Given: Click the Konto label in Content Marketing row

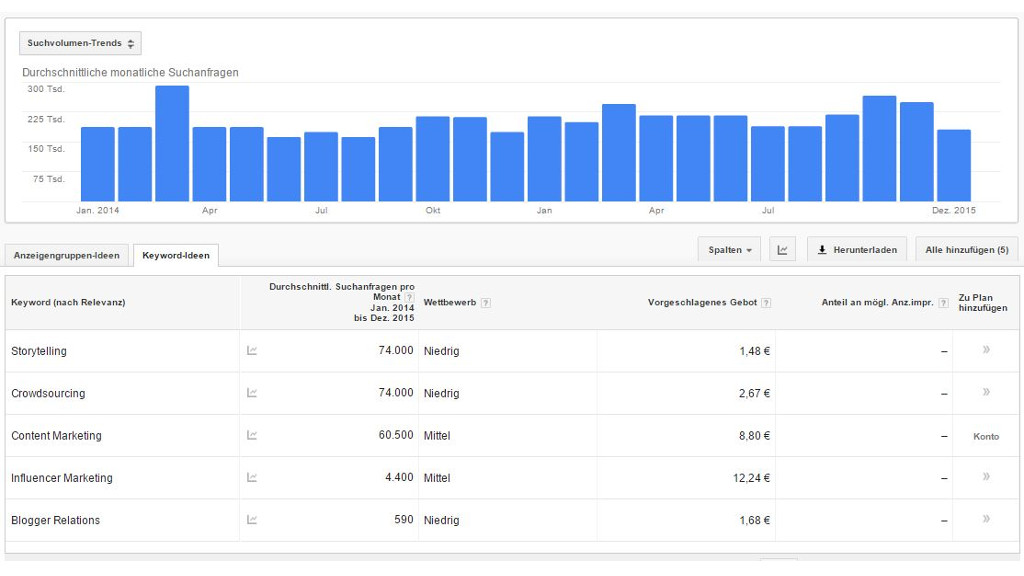Looking at the screenshot, I should point(985,436).
